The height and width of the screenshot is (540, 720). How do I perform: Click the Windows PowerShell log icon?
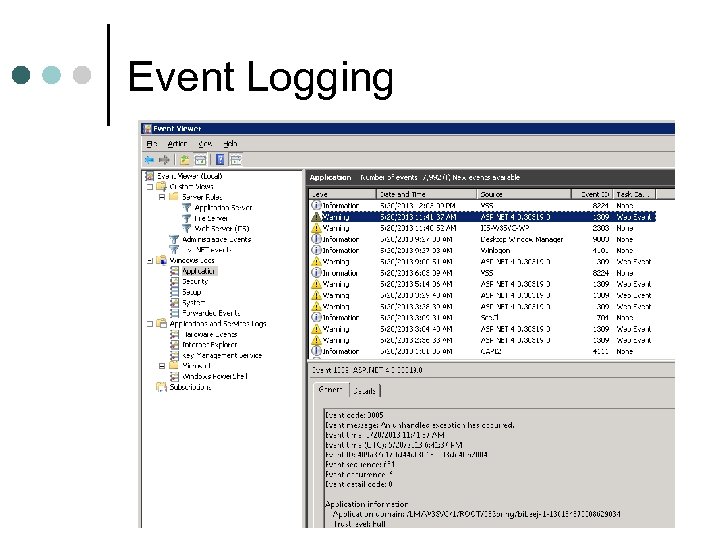[x=174, y=376]
